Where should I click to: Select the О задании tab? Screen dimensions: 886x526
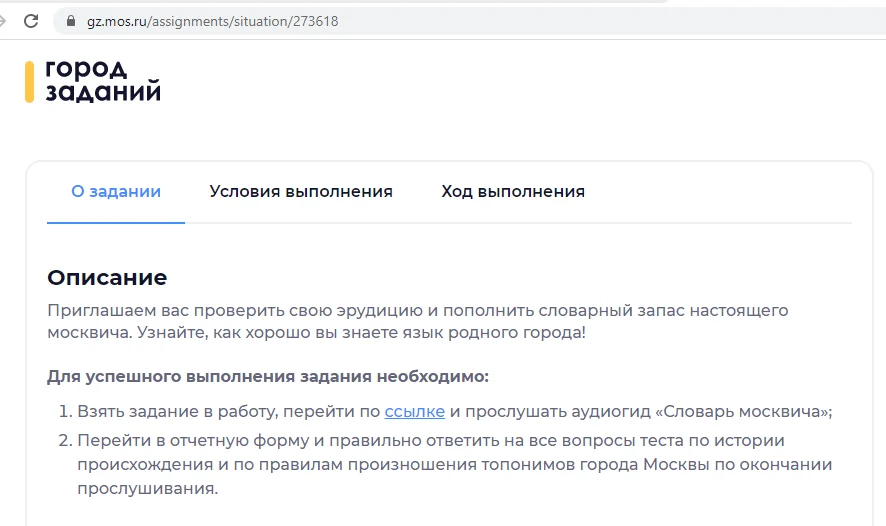[116, 192]
